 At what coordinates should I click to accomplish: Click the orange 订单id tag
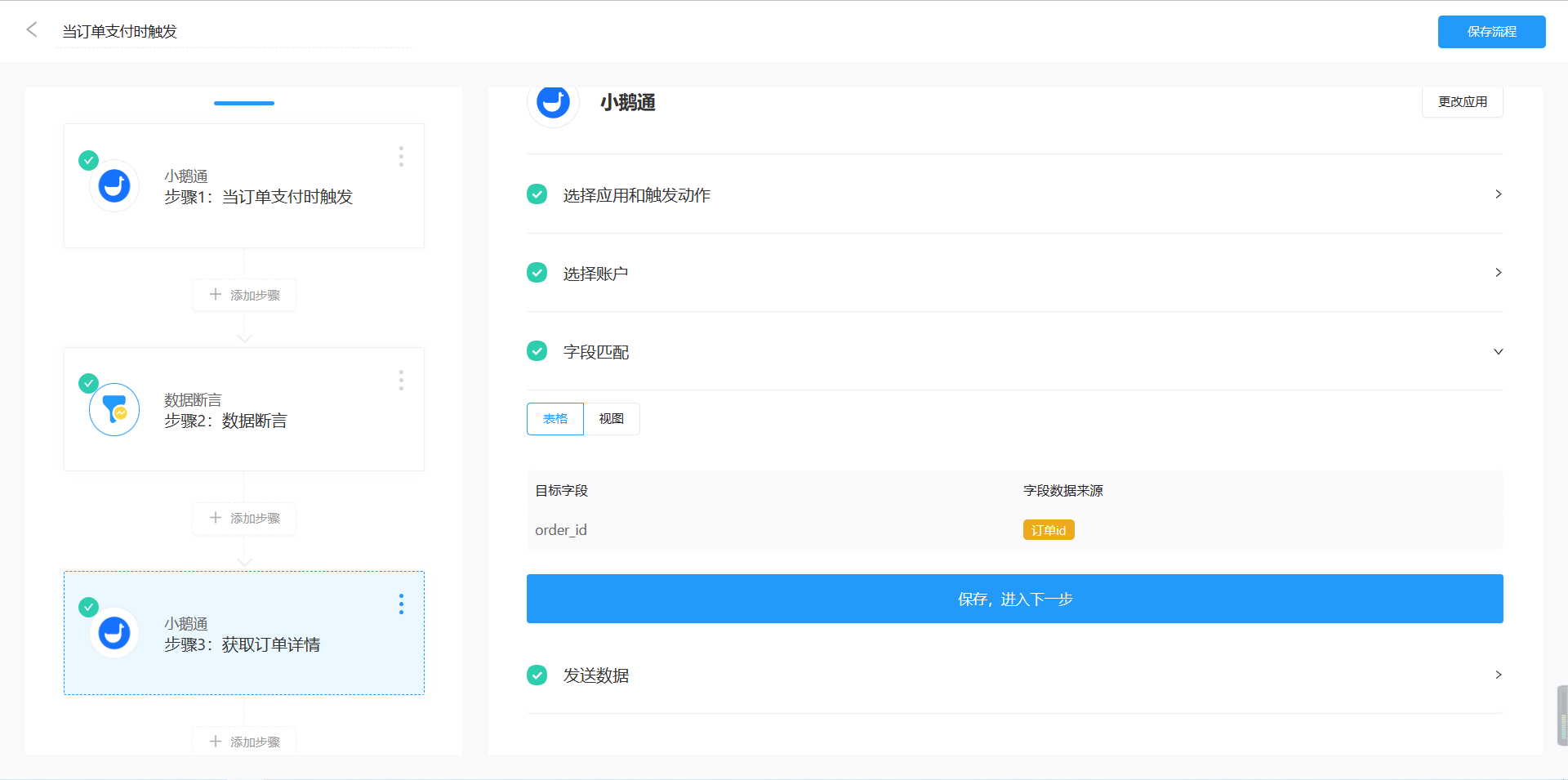click(x=1049, y=530)
